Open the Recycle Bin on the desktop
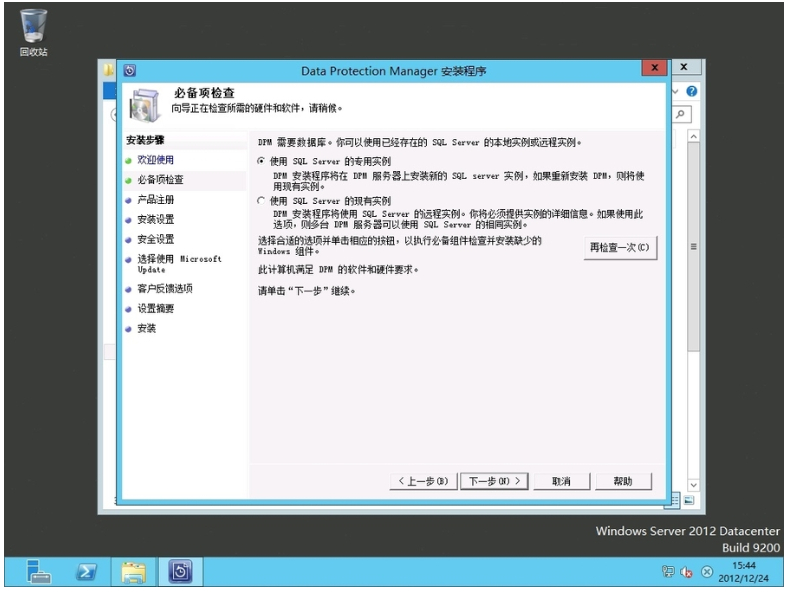Viewport: 788px width, 592px height. point(33,32)
